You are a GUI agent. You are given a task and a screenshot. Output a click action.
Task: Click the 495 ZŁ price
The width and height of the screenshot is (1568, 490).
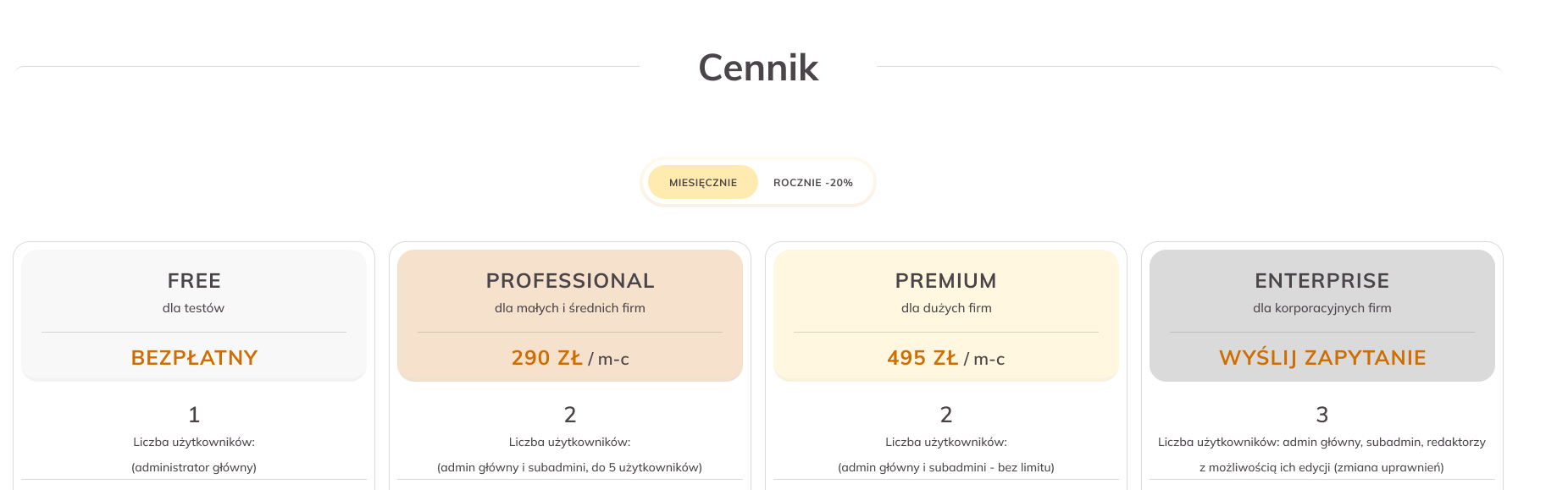(923, 358)
